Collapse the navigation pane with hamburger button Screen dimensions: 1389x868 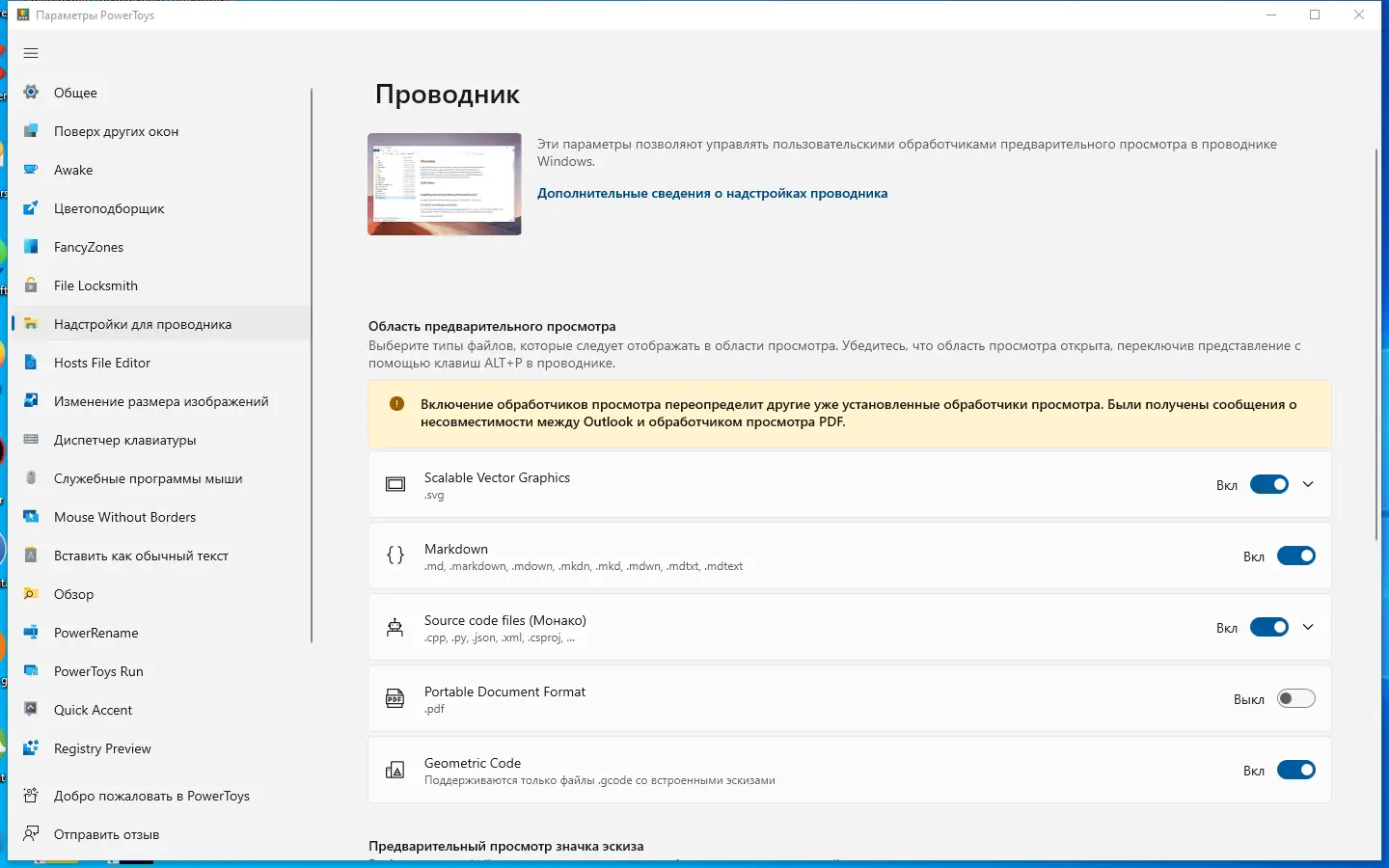click(x=31, y=53)
